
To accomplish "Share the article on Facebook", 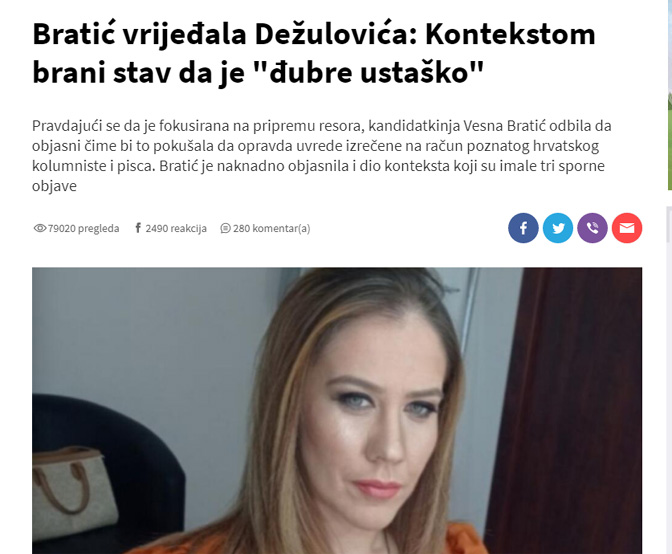I will 523,228.
